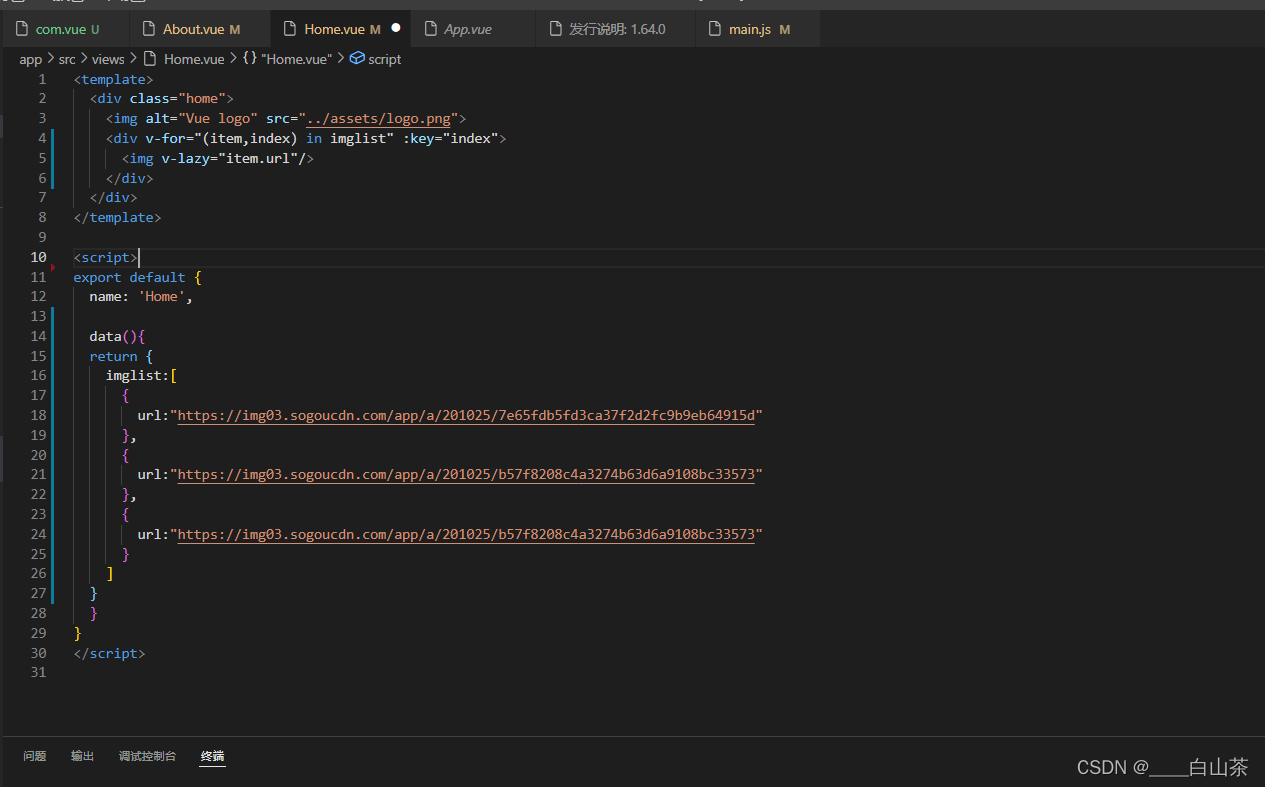
Task: Click the <div class="home"> line
Action: point(162,99)
